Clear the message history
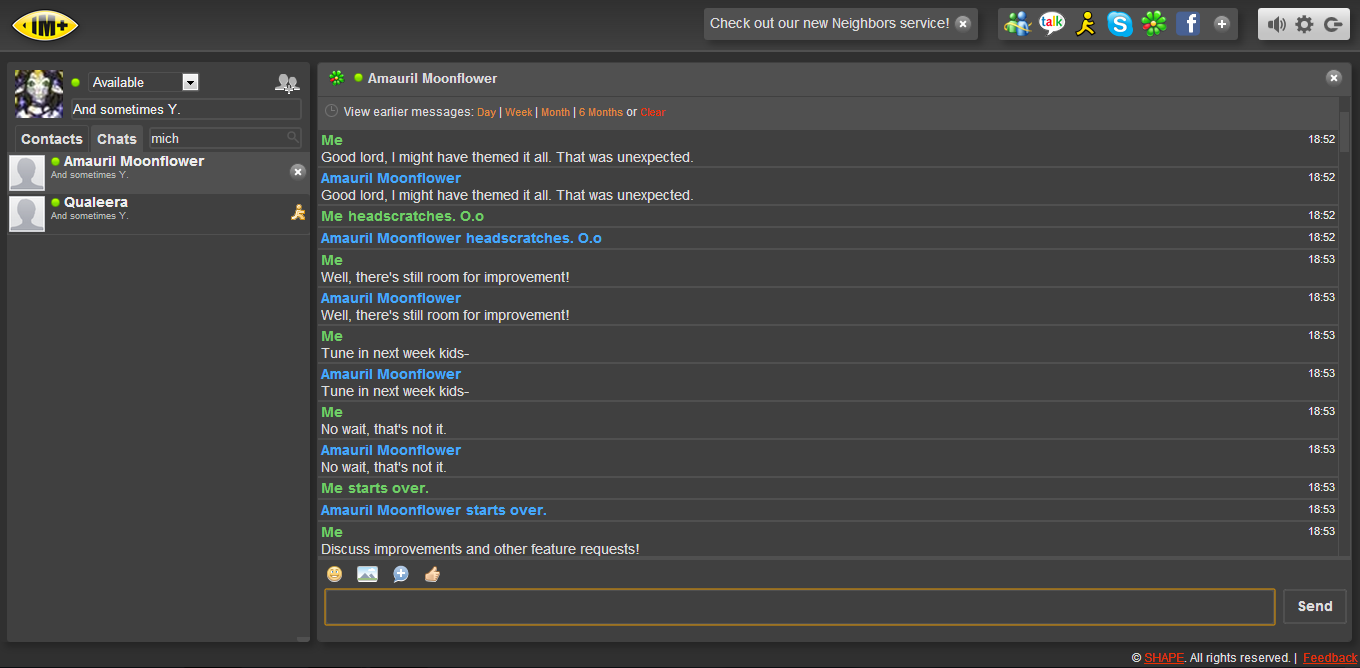1360x668 pixels. click(x=653, y=112)
